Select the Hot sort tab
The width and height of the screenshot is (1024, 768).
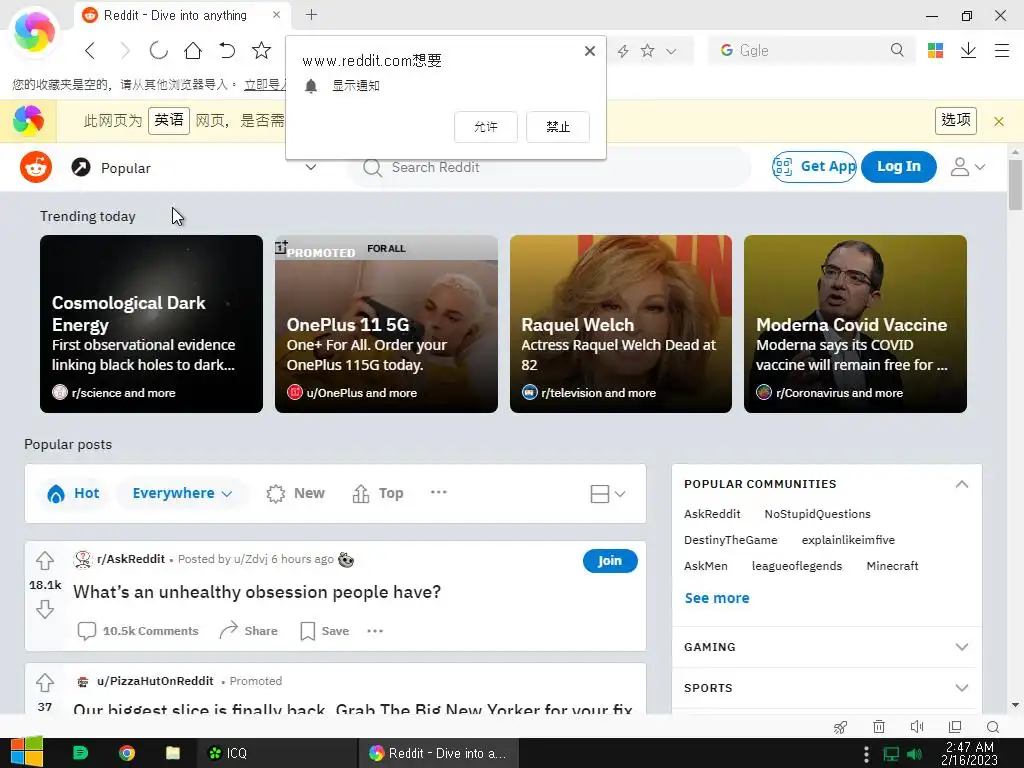73,493
